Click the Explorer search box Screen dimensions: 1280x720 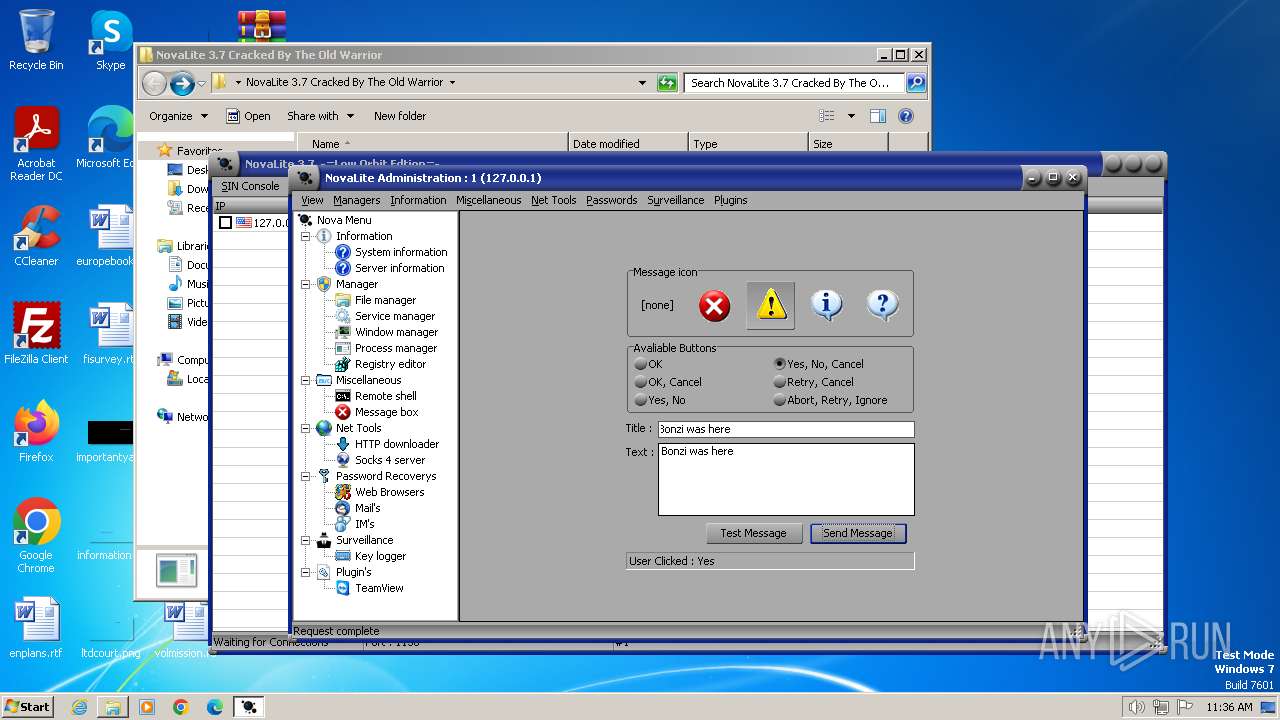tap(795, 83)
